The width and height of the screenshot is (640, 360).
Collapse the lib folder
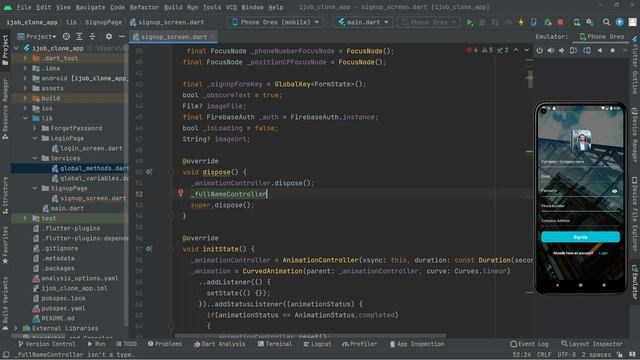point(25,118)
